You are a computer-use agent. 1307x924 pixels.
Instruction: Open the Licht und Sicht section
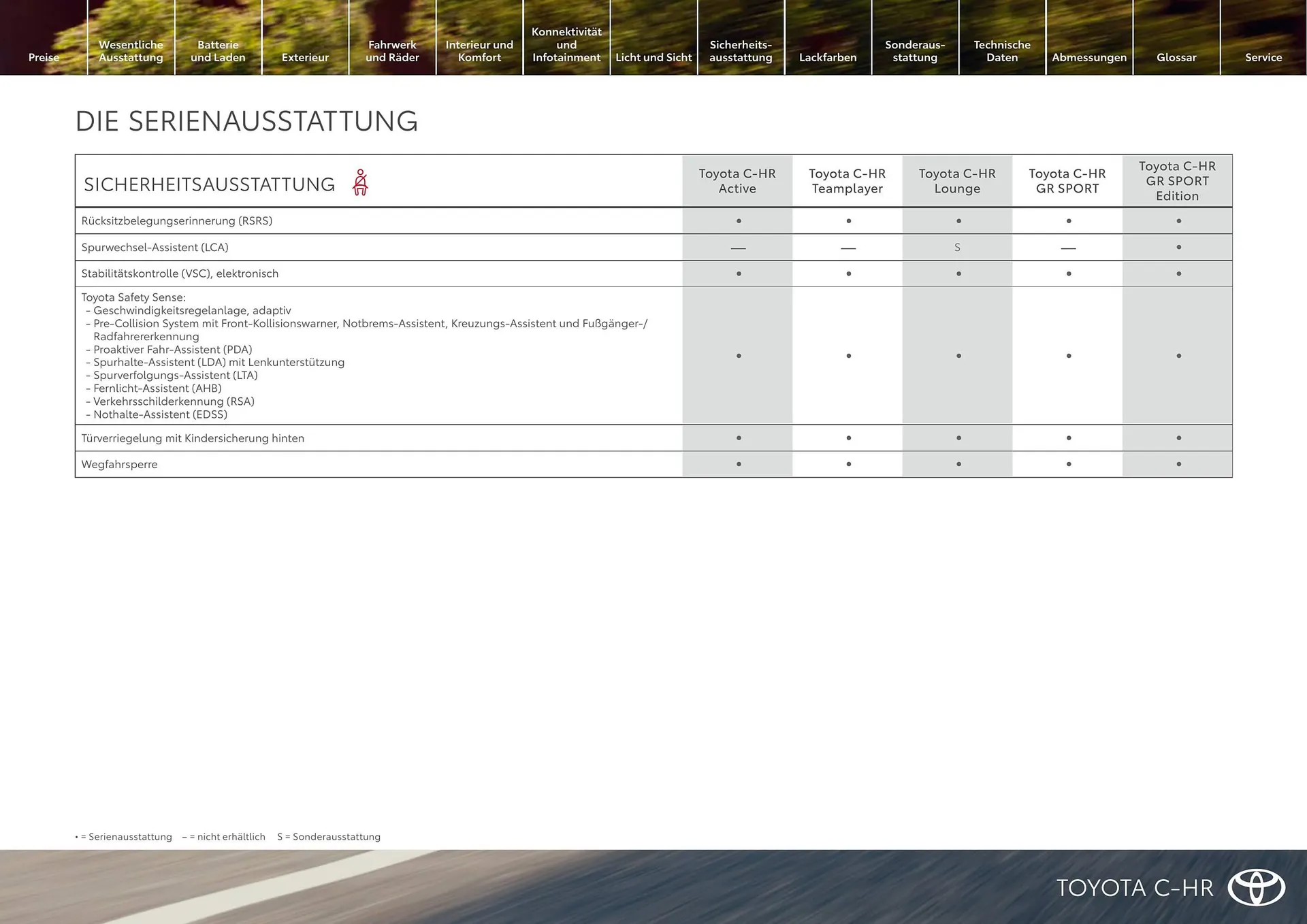(x=653, y=57)
